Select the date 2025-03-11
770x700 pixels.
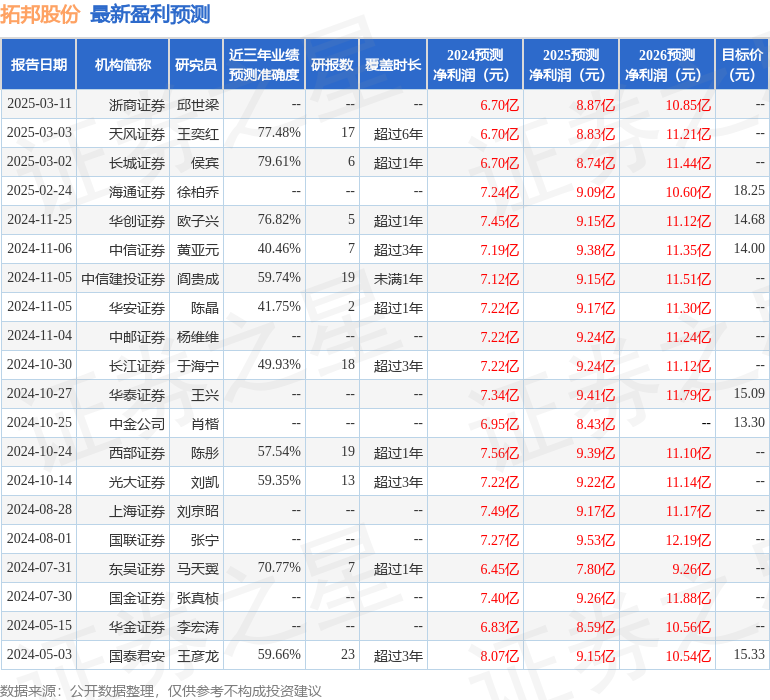(x=39, y=104)
